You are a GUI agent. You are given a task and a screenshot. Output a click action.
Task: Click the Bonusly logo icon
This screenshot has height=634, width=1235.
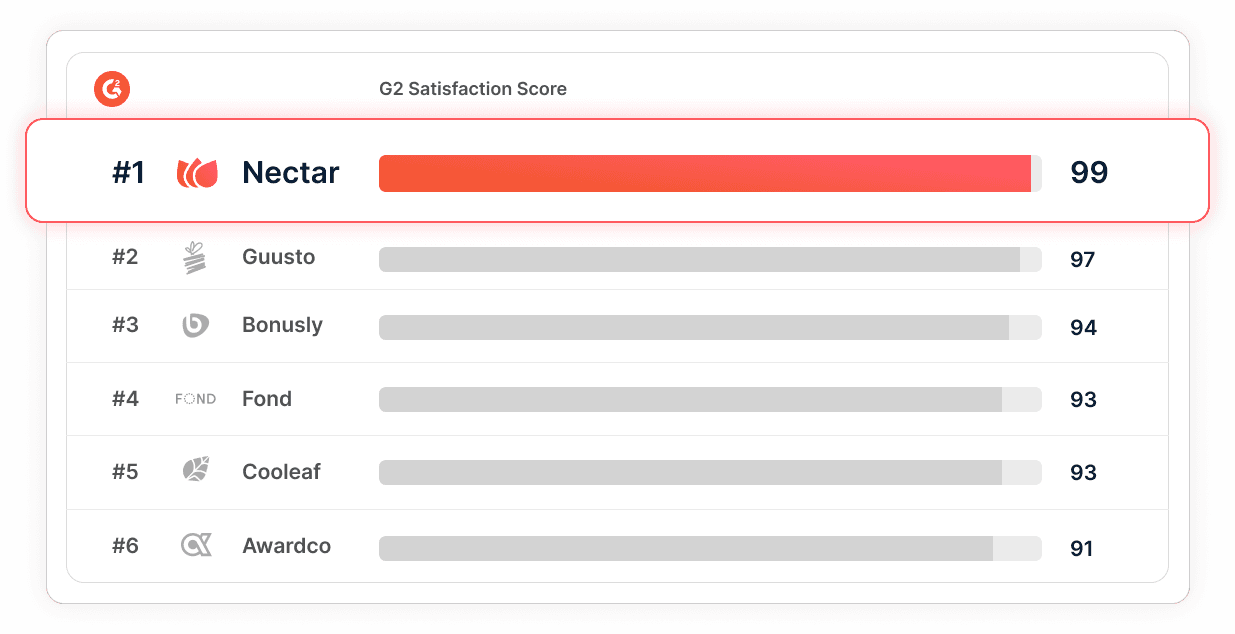pyautogui.click(x=195, y=325)
